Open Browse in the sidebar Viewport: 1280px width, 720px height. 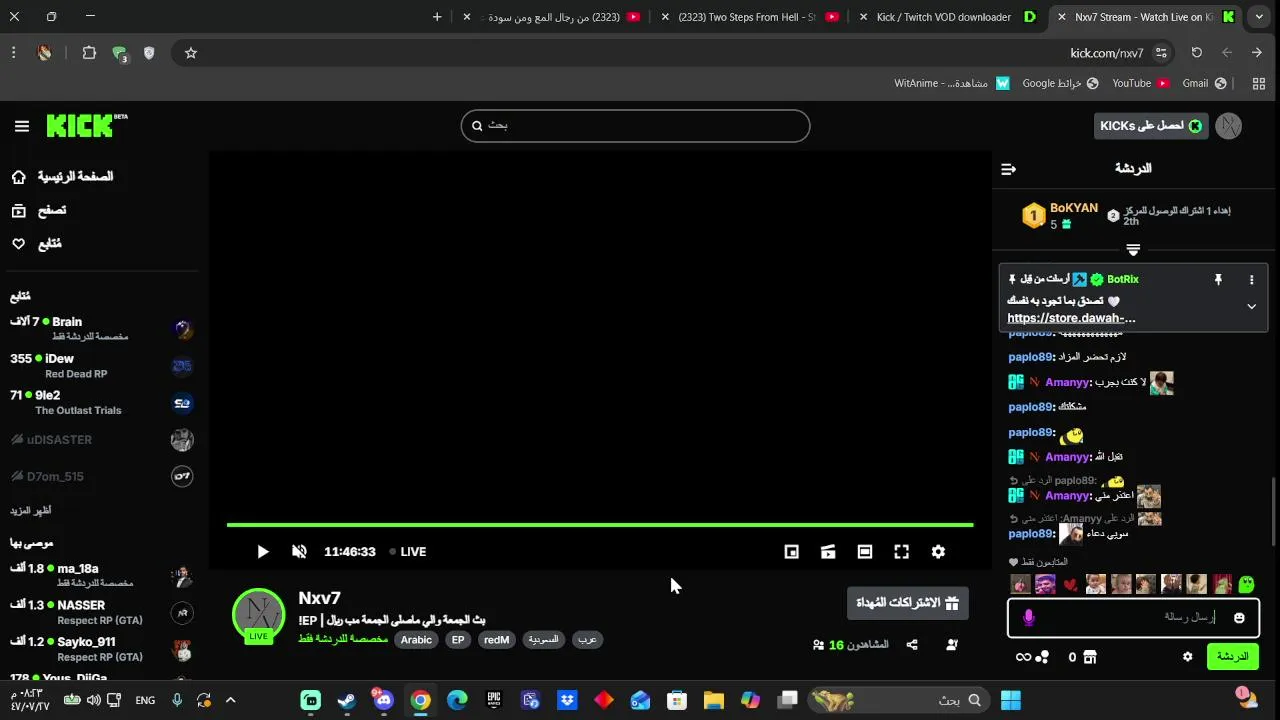tap(38, 211)
